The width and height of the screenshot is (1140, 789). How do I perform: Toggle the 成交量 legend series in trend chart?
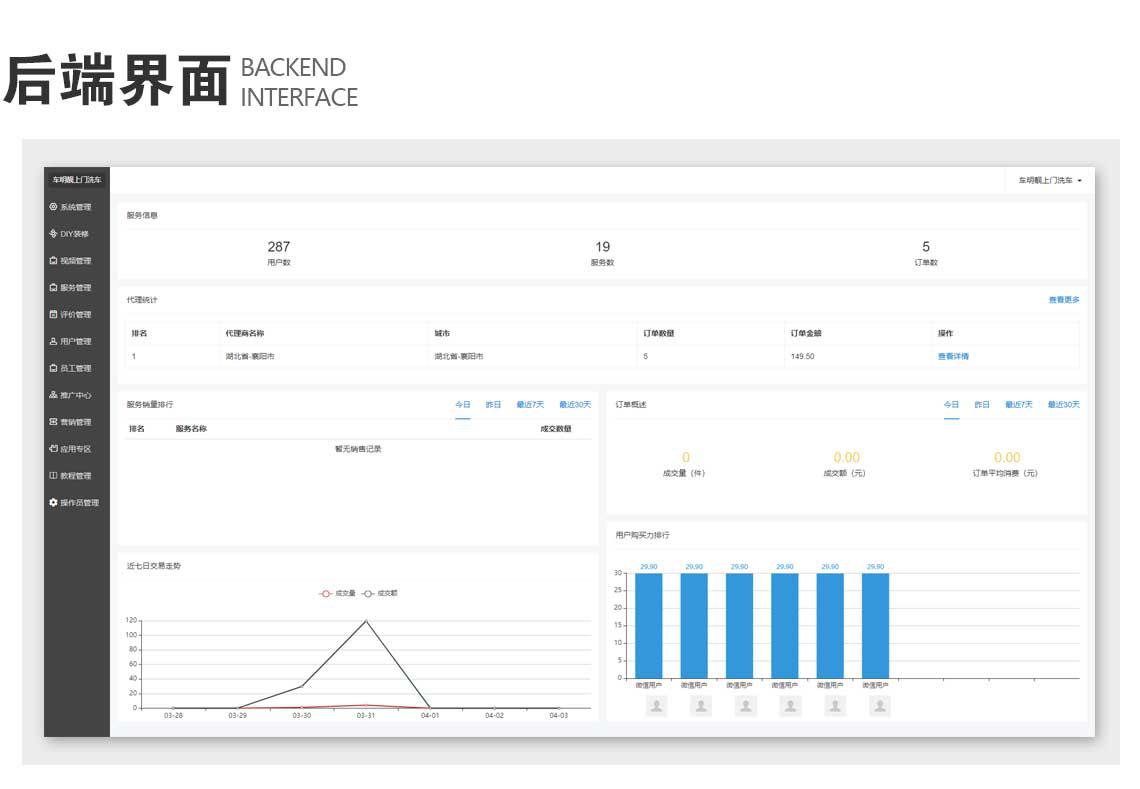(337, 593)
